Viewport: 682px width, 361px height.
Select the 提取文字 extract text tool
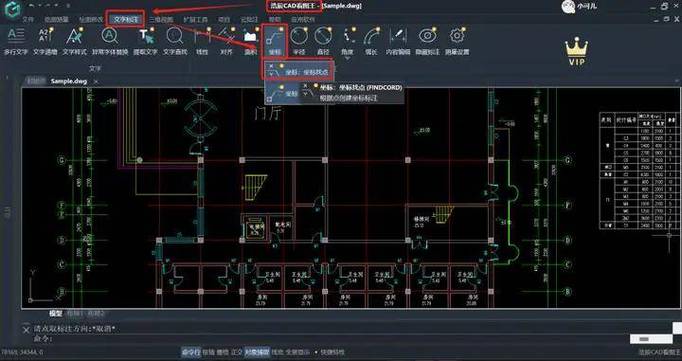tap(146, 41)
